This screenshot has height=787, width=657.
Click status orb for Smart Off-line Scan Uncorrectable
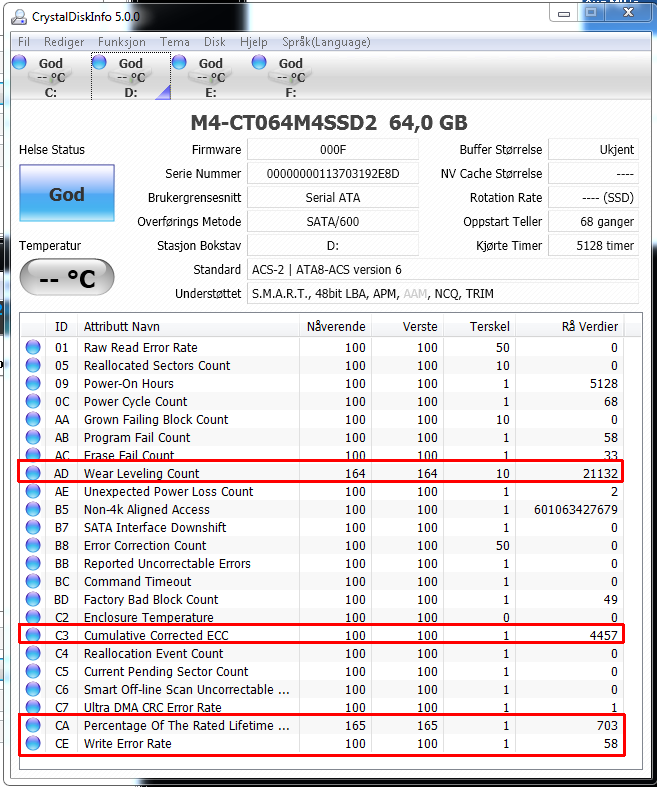[33, 690]
